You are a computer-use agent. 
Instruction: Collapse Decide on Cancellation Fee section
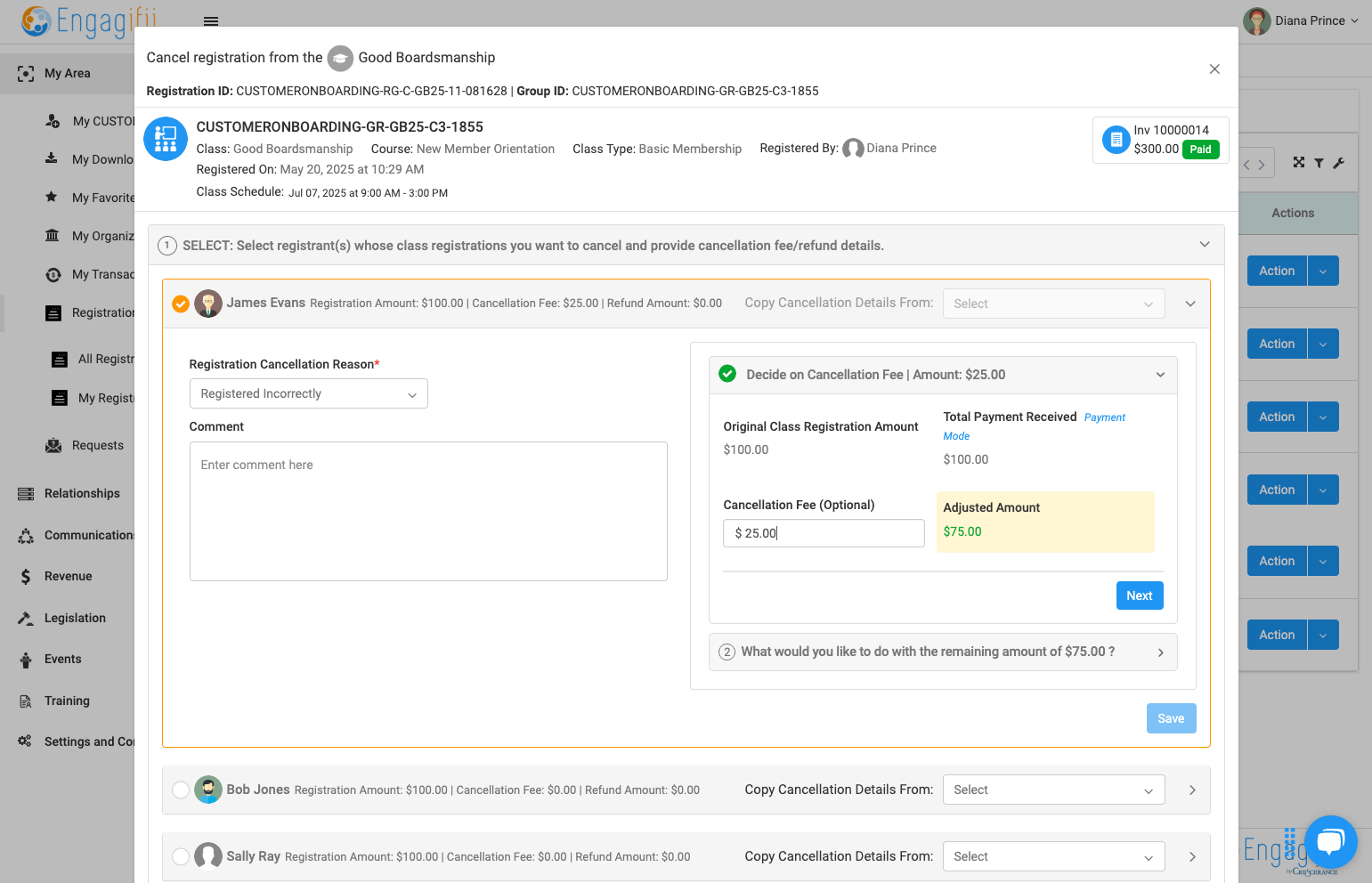pos(1160,375)
